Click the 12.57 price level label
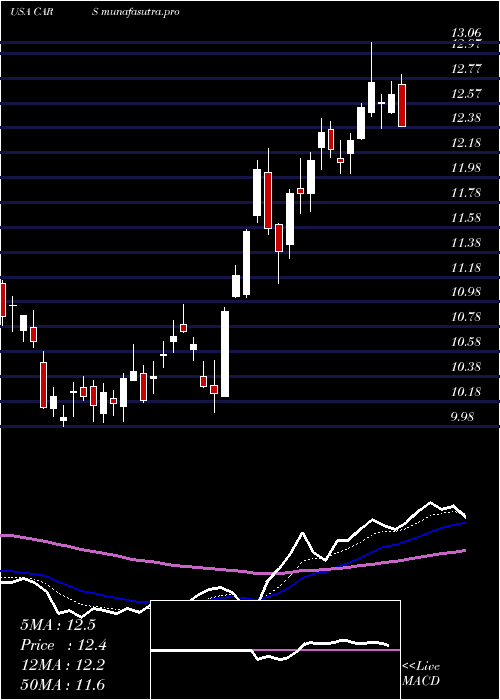 466,94
